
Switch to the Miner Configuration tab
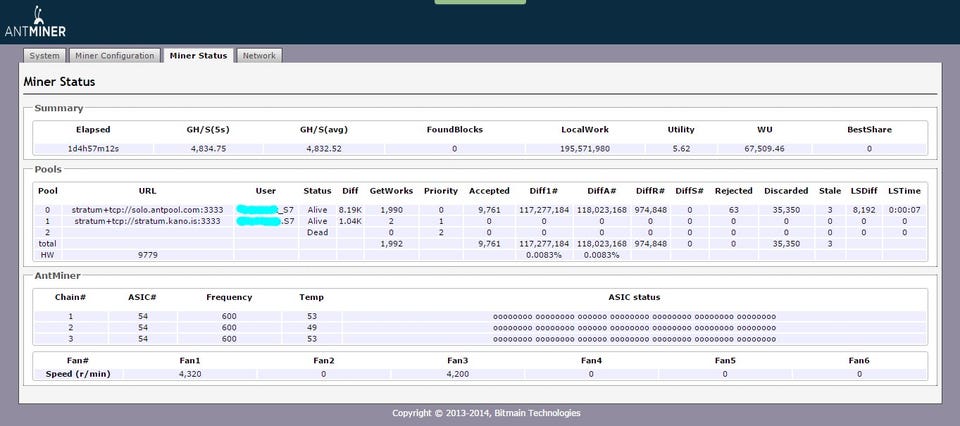[x=114, y=56]
